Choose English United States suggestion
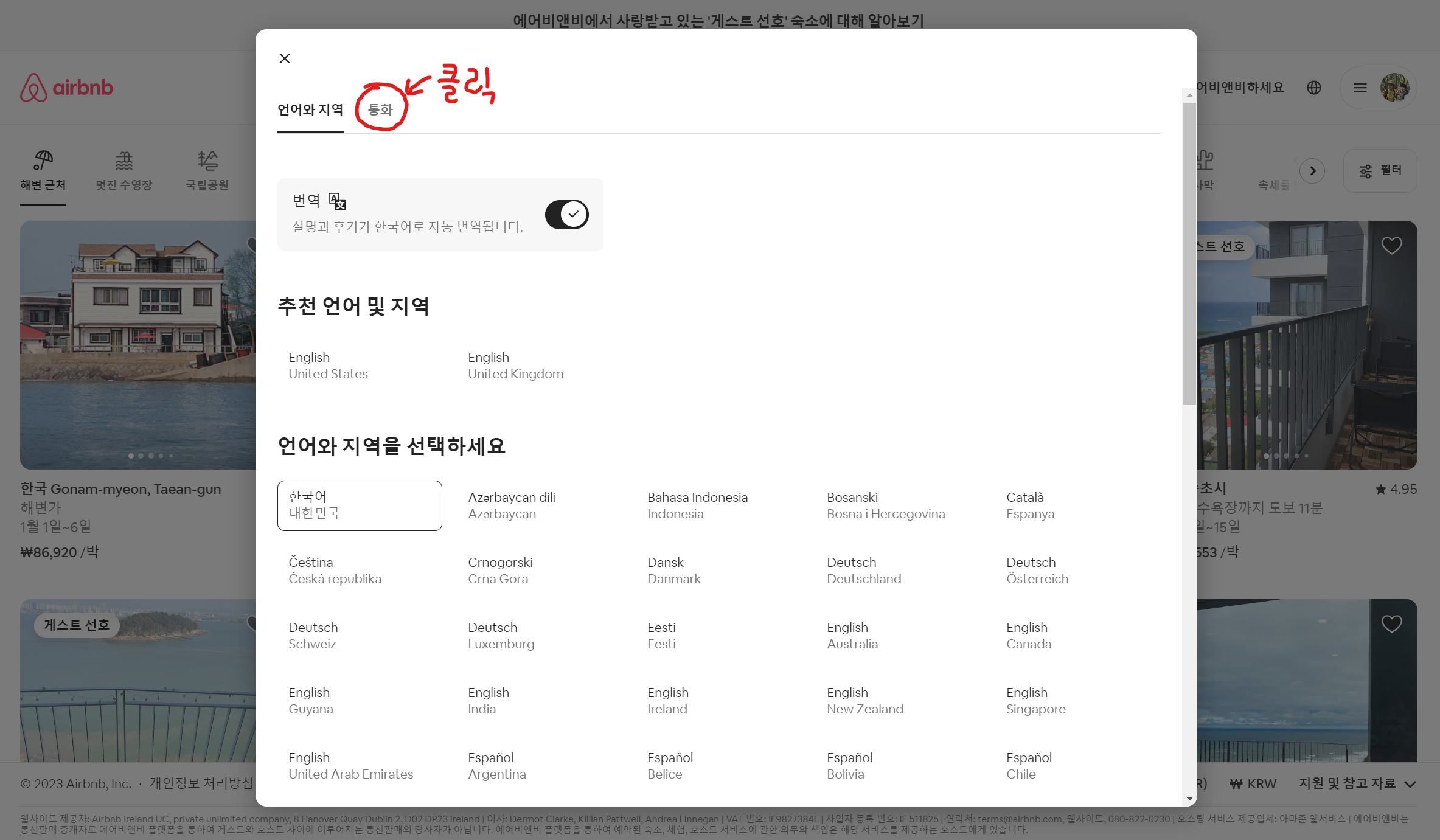 point(360,366)
